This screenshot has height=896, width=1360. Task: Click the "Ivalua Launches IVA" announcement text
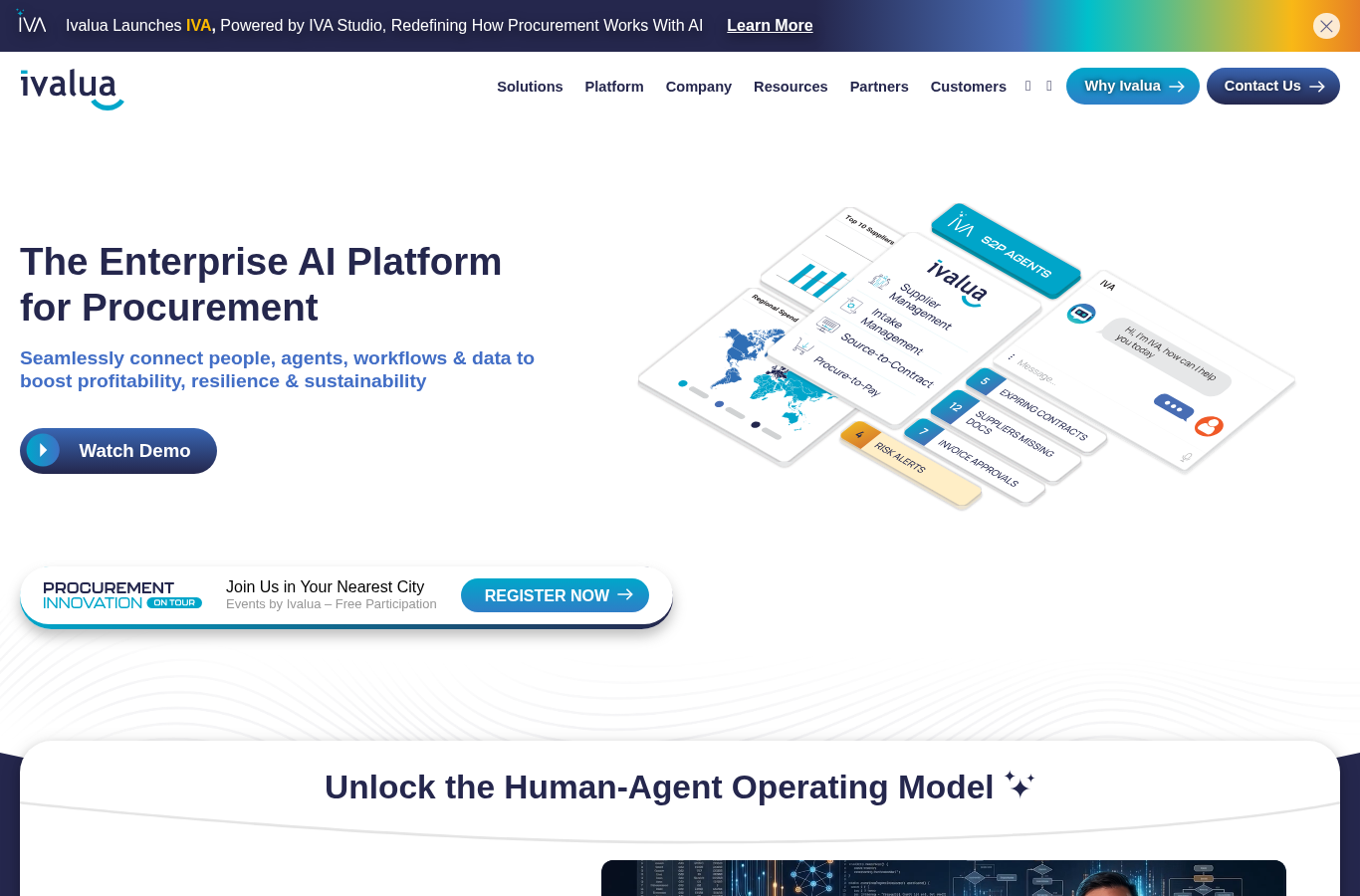pyautogui.click(x=384, y=26)
